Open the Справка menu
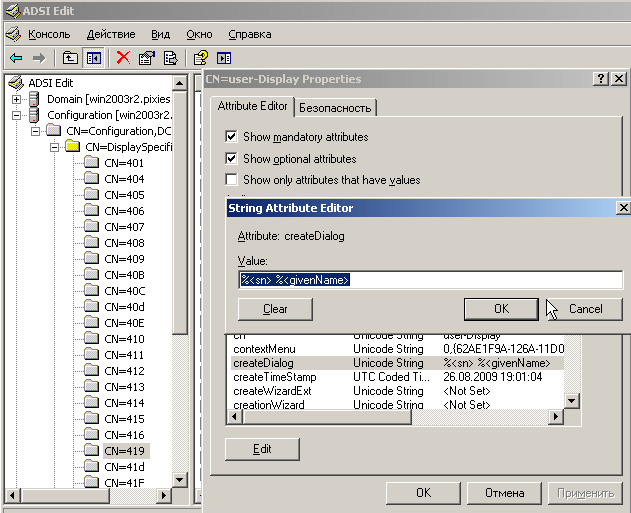Viewport: 631px width, 513px height. pyautogui.click(x=250, y=34)
